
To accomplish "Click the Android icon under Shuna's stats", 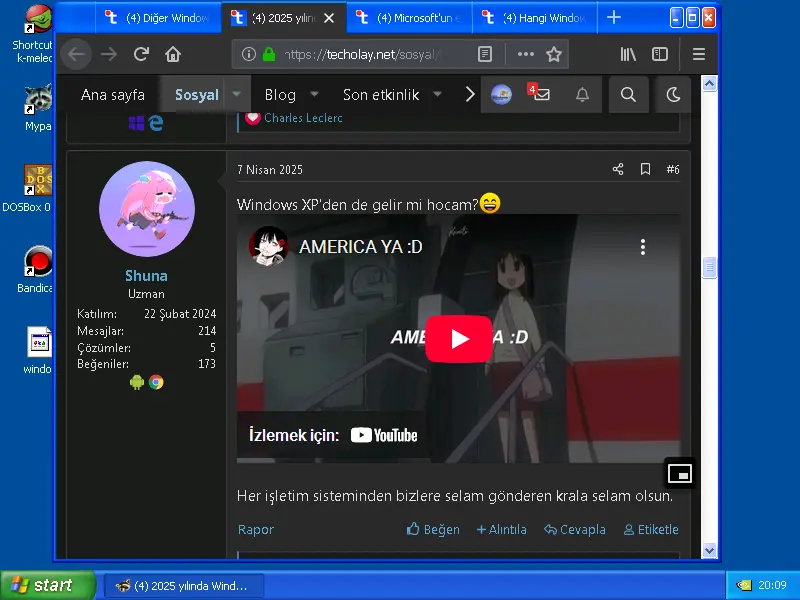I will tap(137, 382).
